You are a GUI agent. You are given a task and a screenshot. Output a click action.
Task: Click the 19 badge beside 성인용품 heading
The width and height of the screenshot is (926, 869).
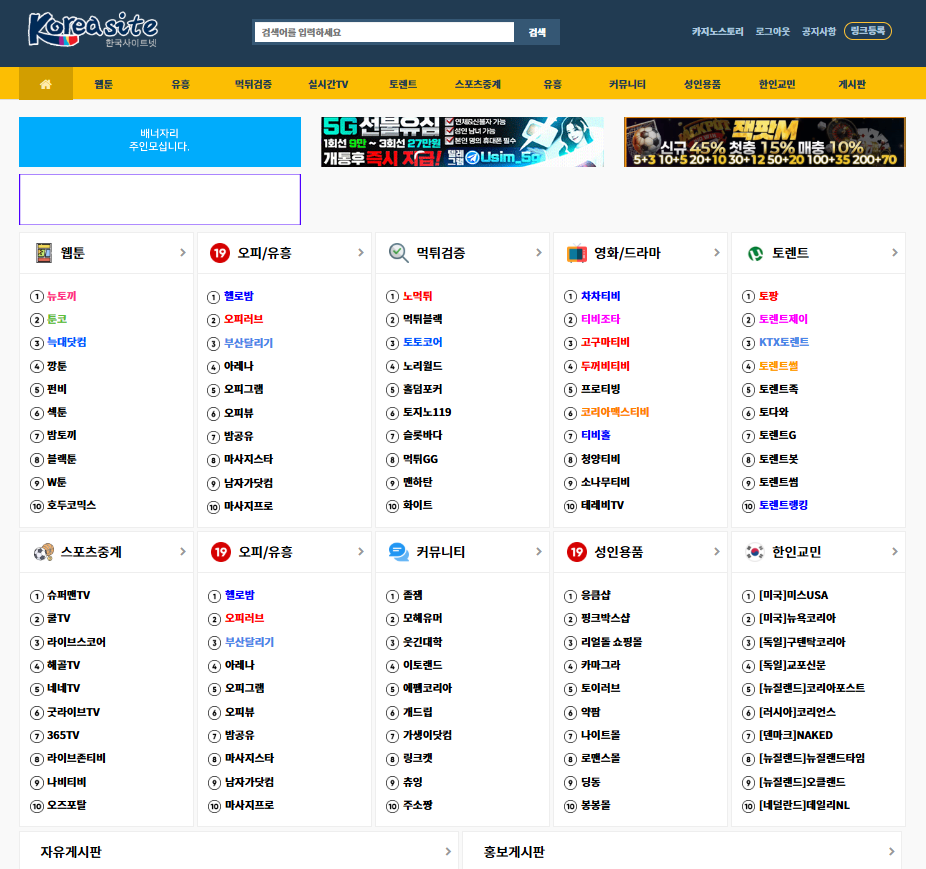click(x=576, y=552)
